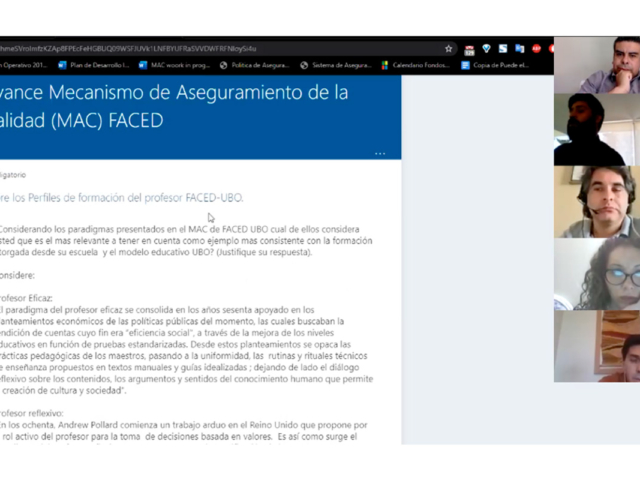This screenshot has width=640, height=480.
Task: Select video tile of man wearing headset
Action: pyautogui.click(x=597, y=202)
